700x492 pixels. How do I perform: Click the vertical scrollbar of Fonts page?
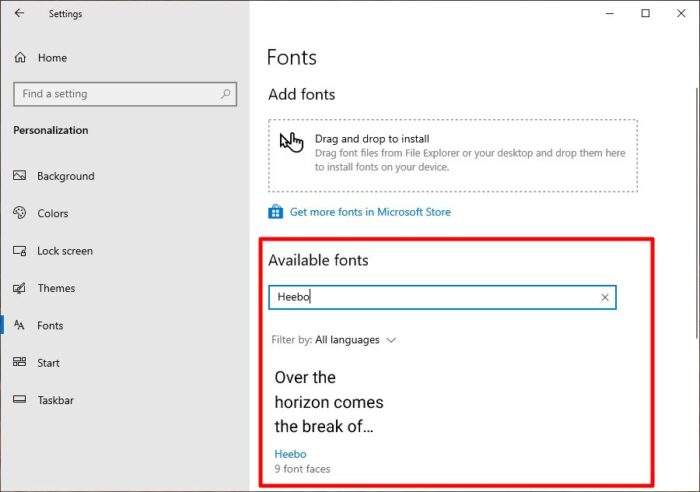click(x=697, y=213)
